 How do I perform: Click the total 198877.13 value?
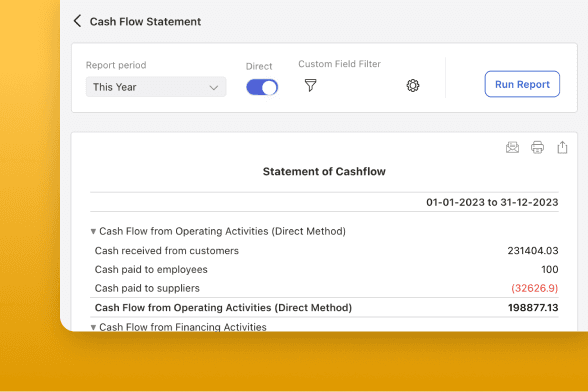pyautogui.click(x=533, y=308)
